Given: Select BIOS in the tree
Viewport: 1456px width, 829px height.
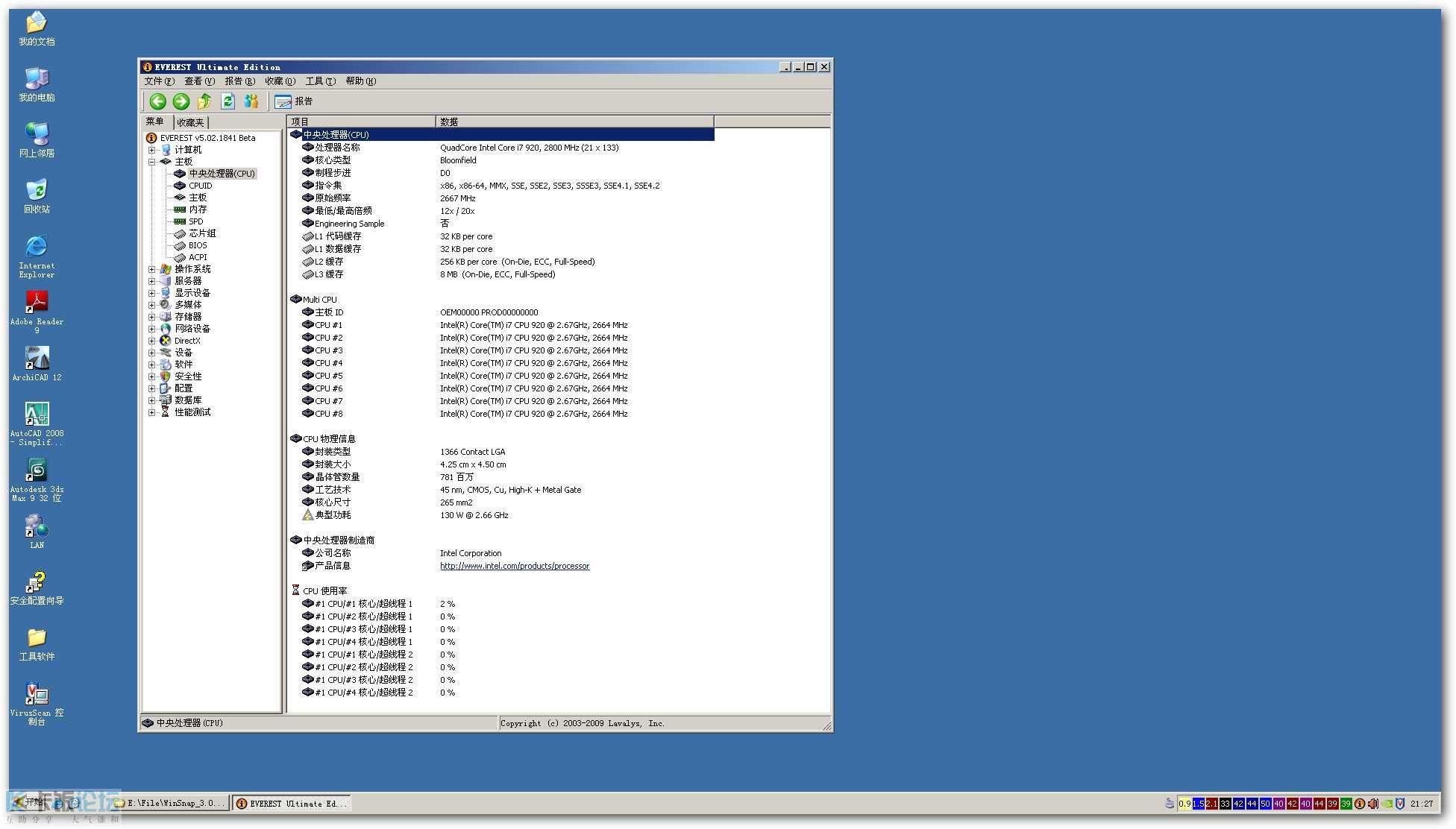Looking at the screenshot, I should coord(198,245).
